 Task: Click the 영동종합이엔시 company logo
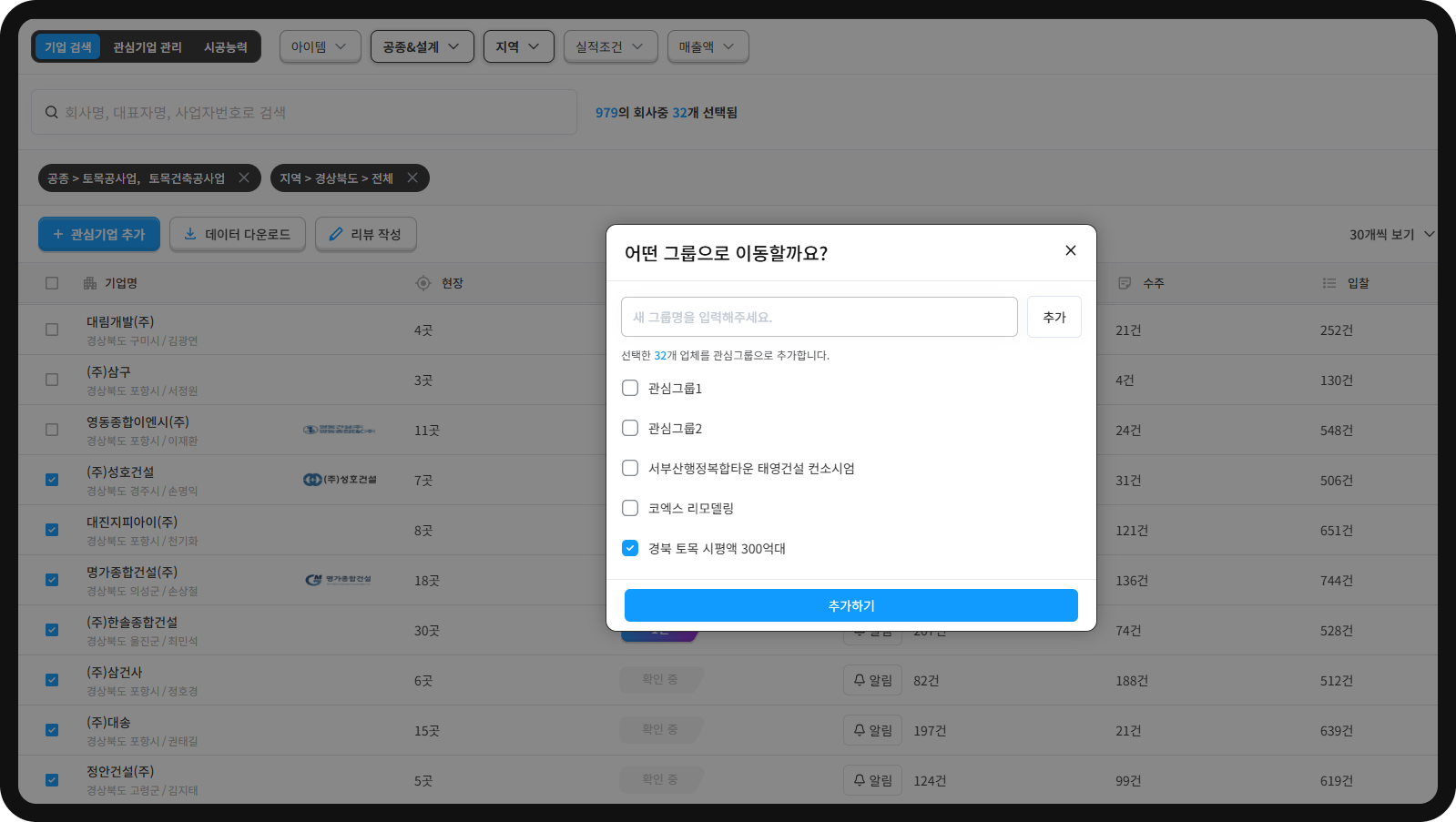pyautogui.click(x=339, y=430)
